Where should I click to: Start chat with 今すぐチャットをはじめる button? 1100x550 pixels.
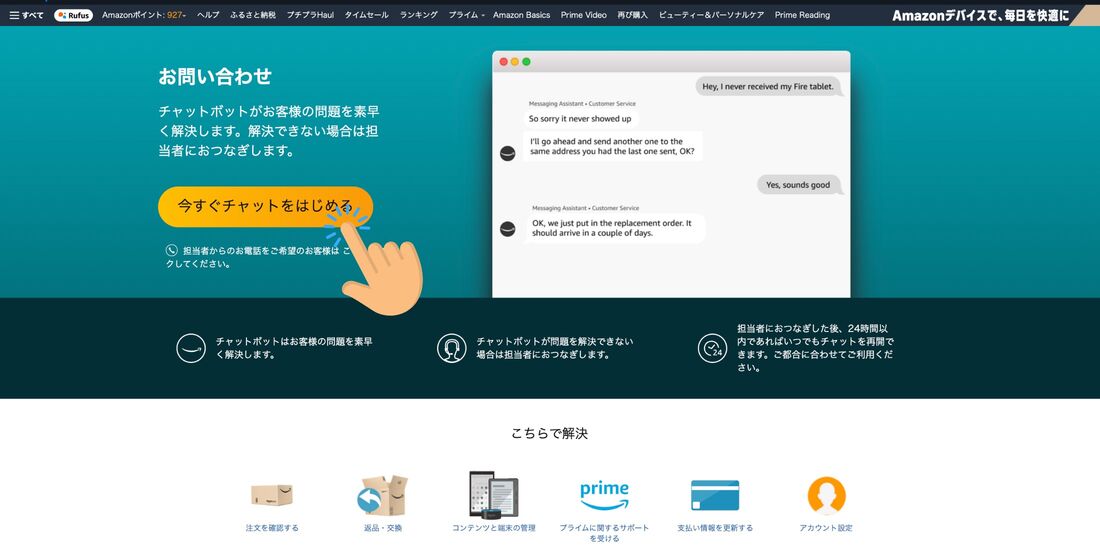(265, 206)
